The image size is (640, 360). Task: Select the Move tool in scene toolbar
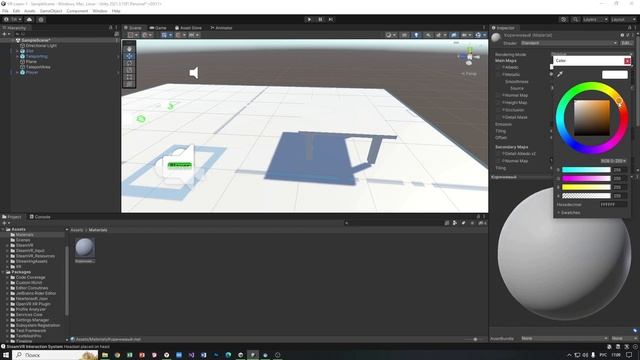[x=129, y=56]
